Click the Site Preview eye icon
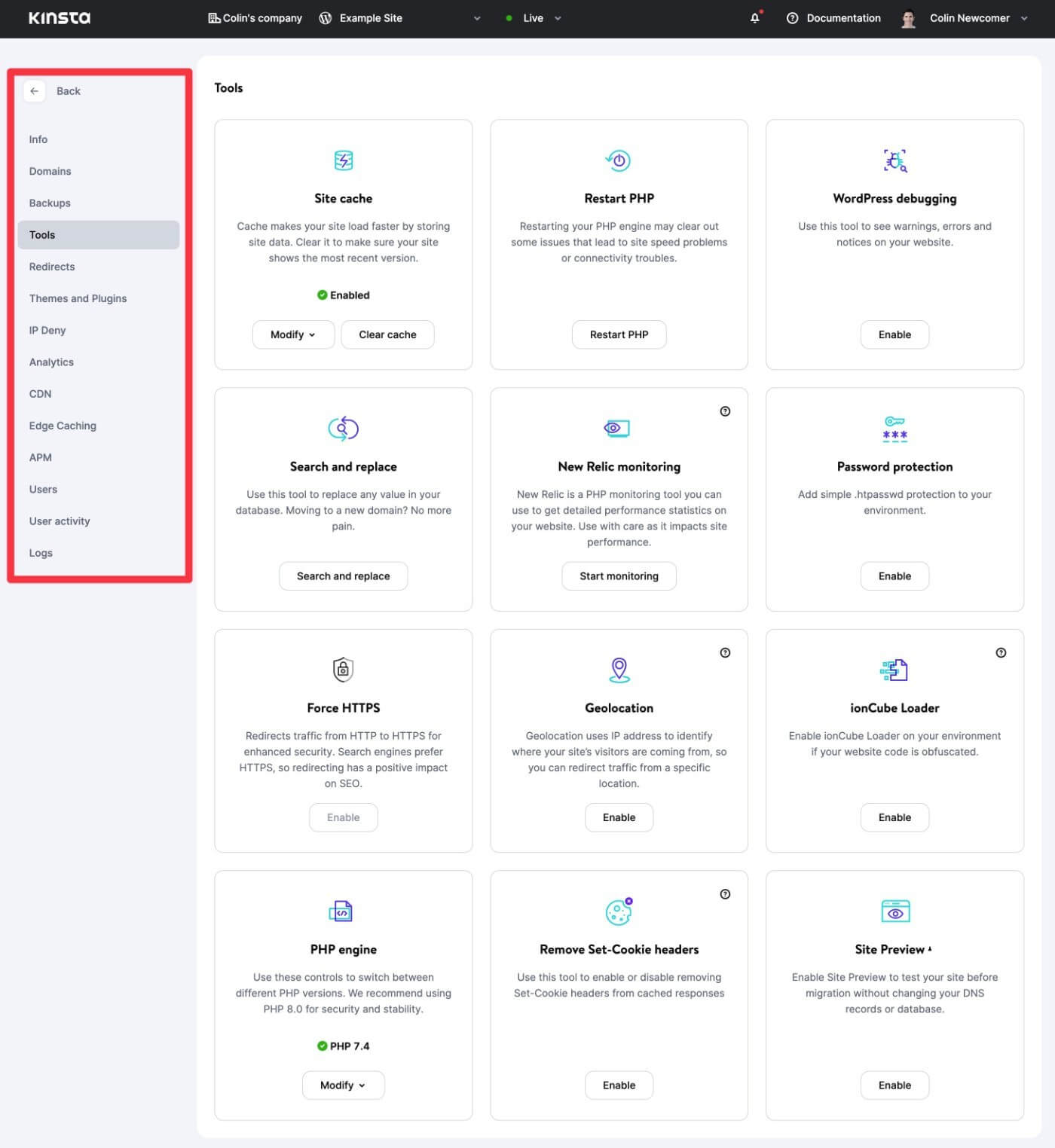 point(895,911)
